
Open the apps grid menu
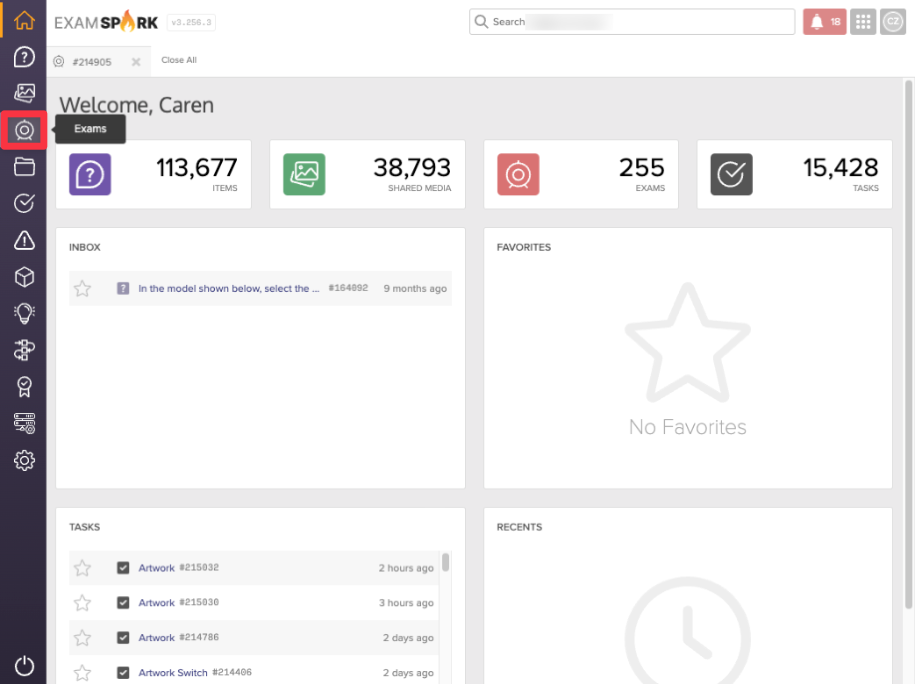[862, 22]
